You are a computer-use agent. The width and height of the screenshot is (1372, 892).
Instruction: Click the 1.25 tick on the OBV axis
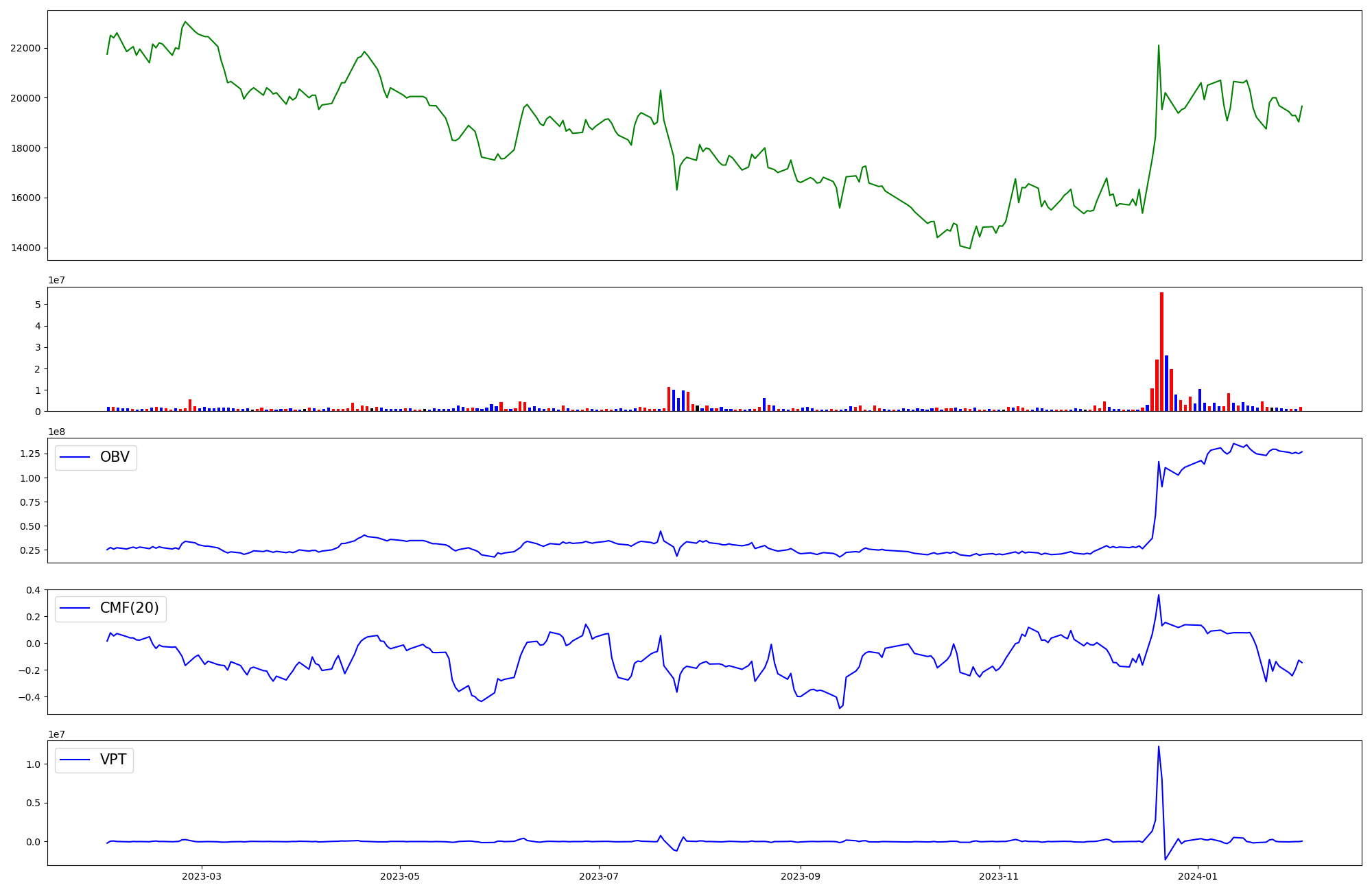30,454
